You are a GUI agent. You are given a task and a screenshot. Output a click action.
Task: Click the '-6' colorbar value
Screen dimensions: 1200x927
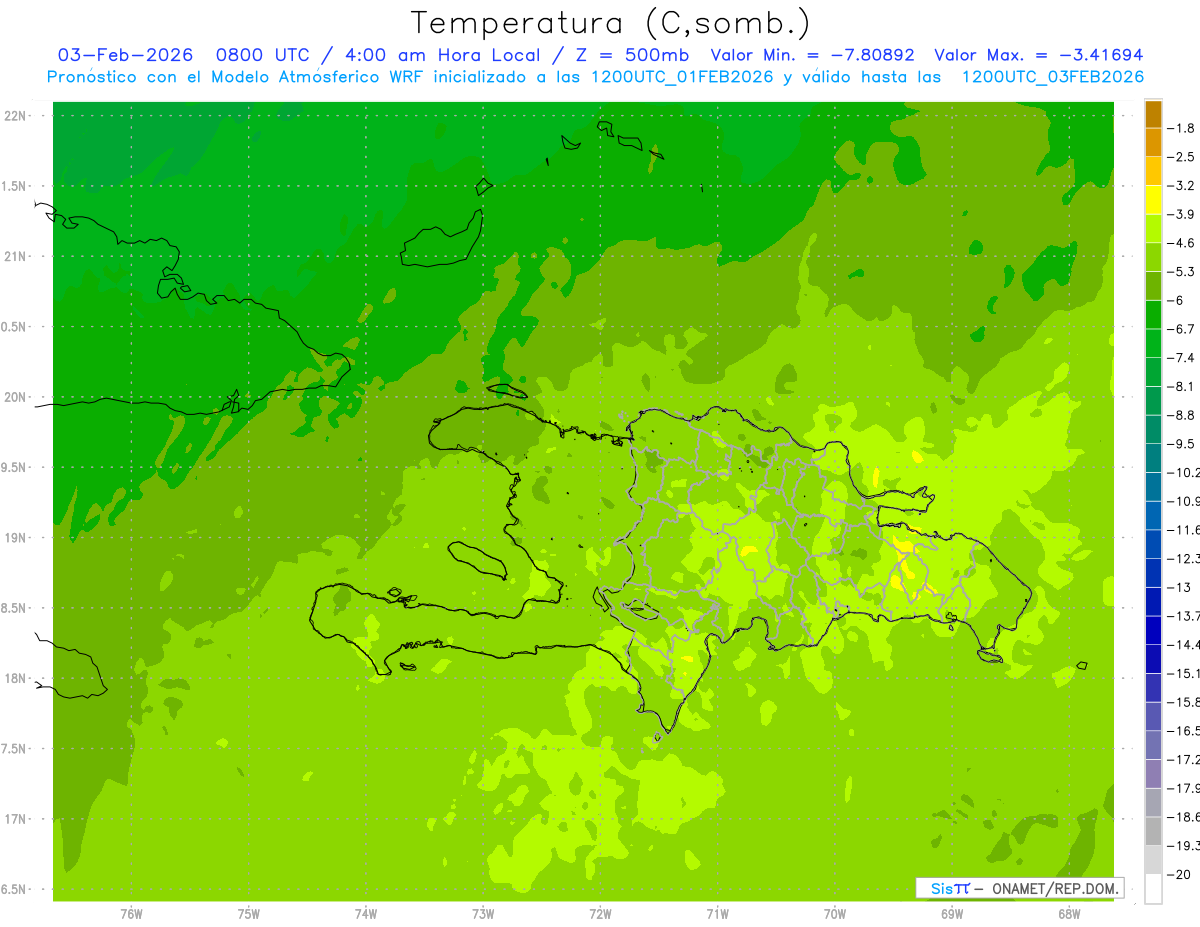point(1178,300)
